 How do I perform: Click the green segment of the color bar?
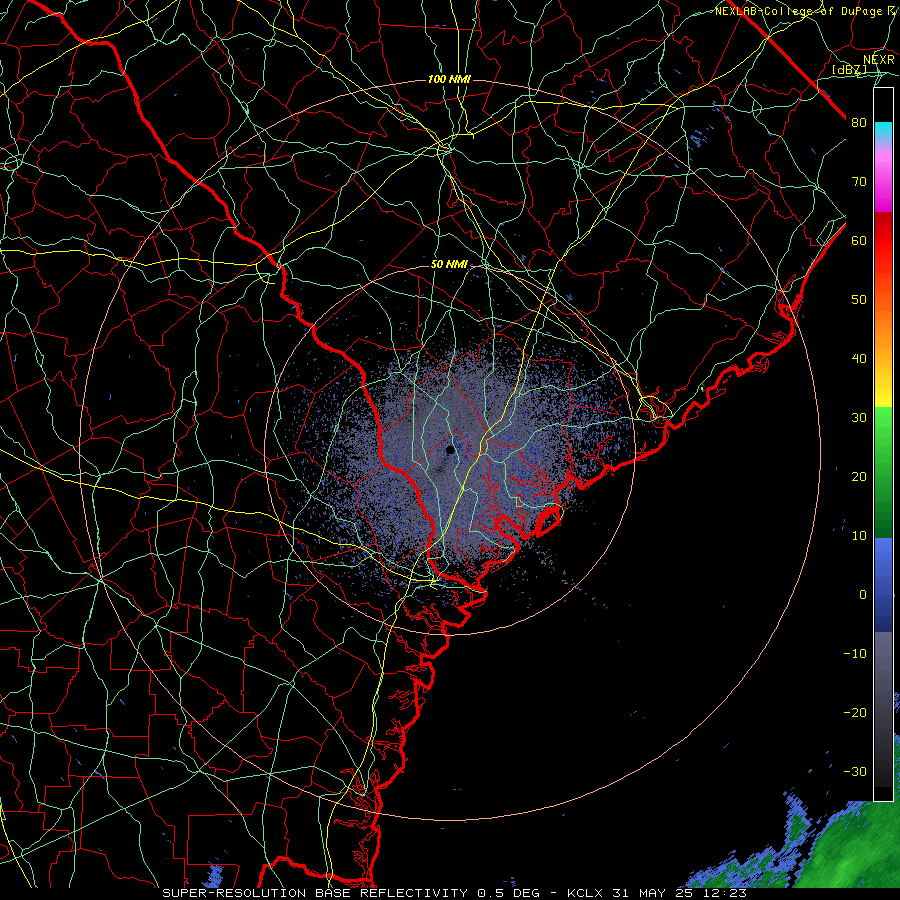[x=883, y=472]
